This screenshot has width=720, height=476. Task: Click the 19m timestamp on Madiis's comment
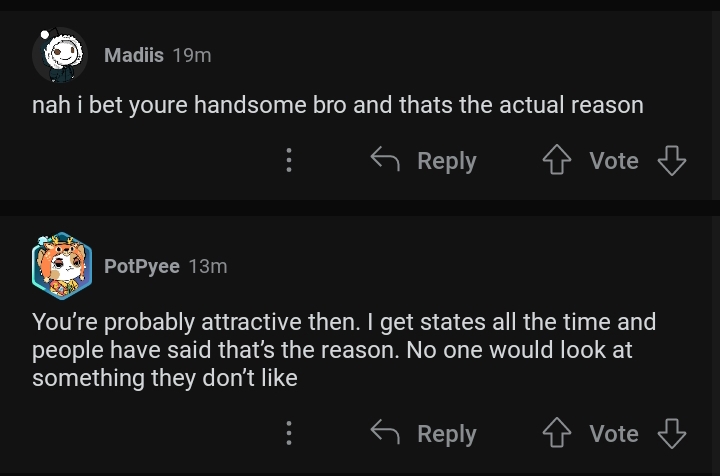tap(192, 56)
